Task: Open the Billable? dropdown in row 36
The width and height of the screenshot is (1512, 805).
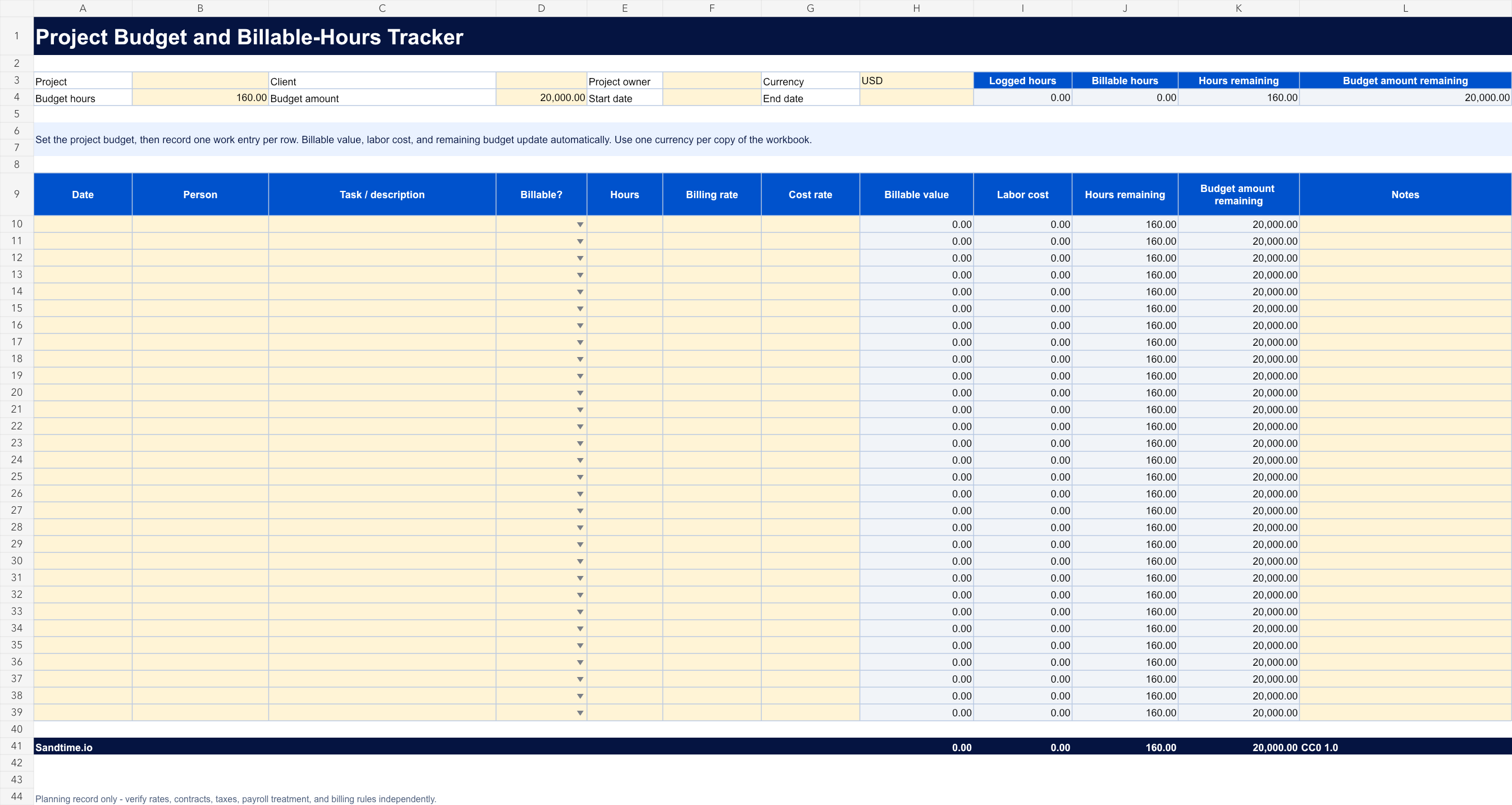Action: pyautogui.click(x=579, y=662)
